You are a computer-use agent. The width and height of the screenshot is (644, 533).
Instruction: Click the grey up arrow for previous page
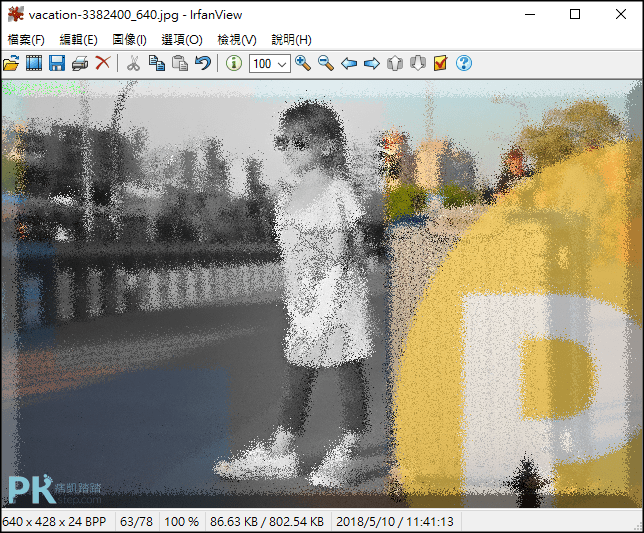[x=395, y=63]
